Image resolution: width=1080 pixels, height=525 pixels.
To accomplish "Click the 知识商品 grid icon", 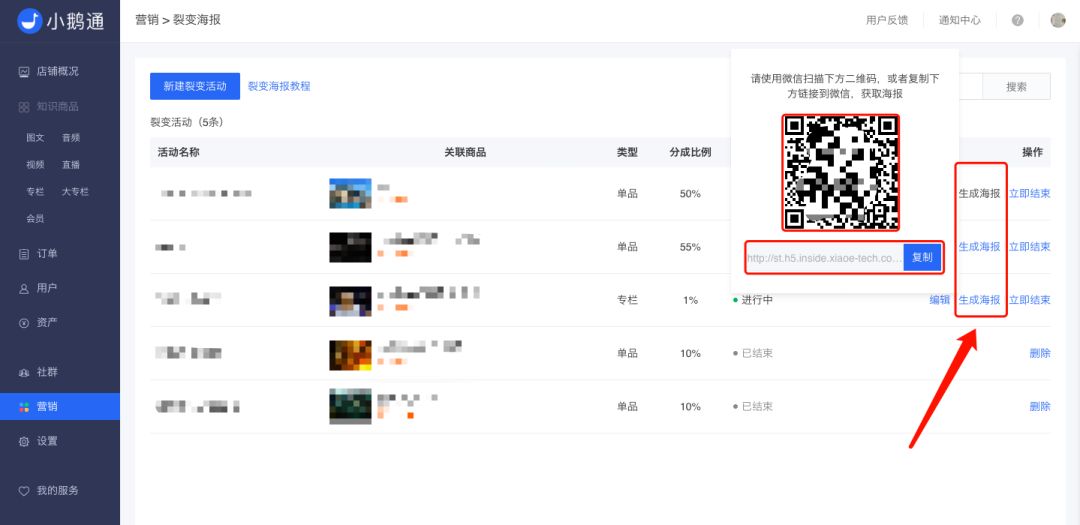I will click(24, 107).
